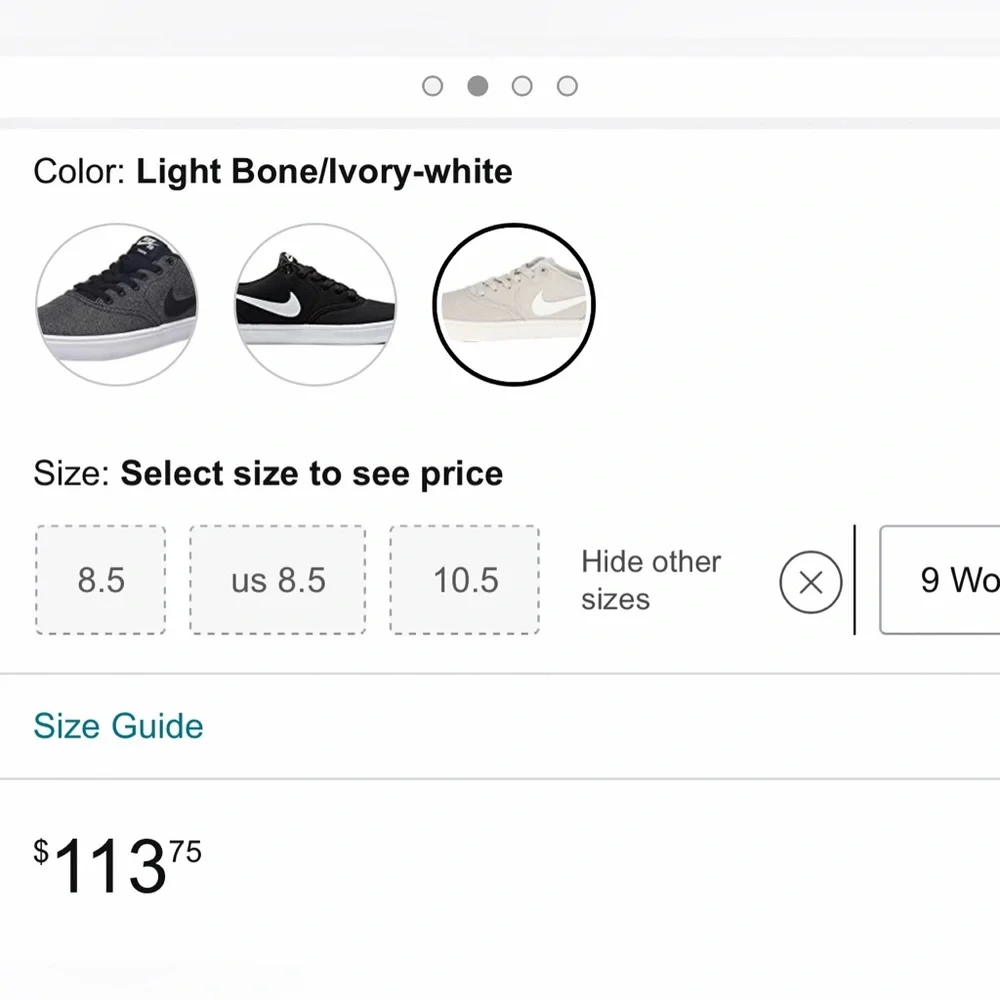Open the Size Guide link

pos(119,726)
